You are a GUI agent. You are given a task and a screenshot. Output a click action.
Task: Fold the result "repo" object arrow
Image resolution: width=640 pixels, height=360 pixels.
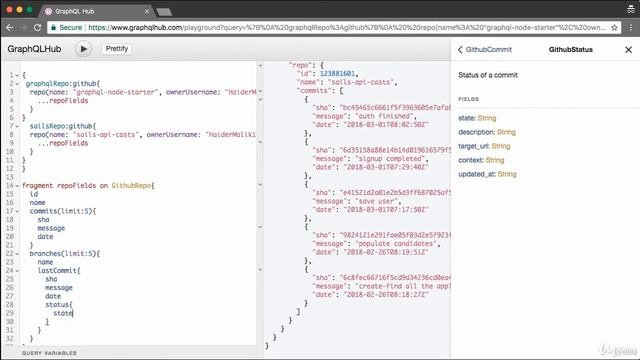tap(260, 65)
